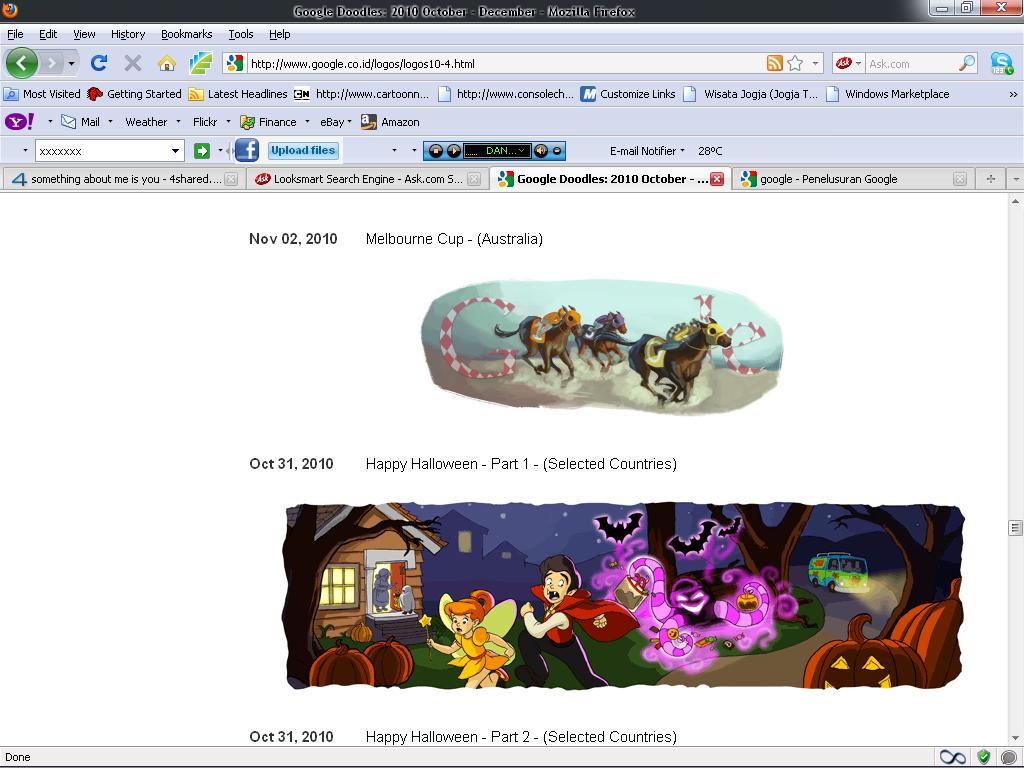The image size is (1024, 768).
Task: Open the Windows Marketplace bookmark
Action: pyautogui.click(x=888, y=94)
